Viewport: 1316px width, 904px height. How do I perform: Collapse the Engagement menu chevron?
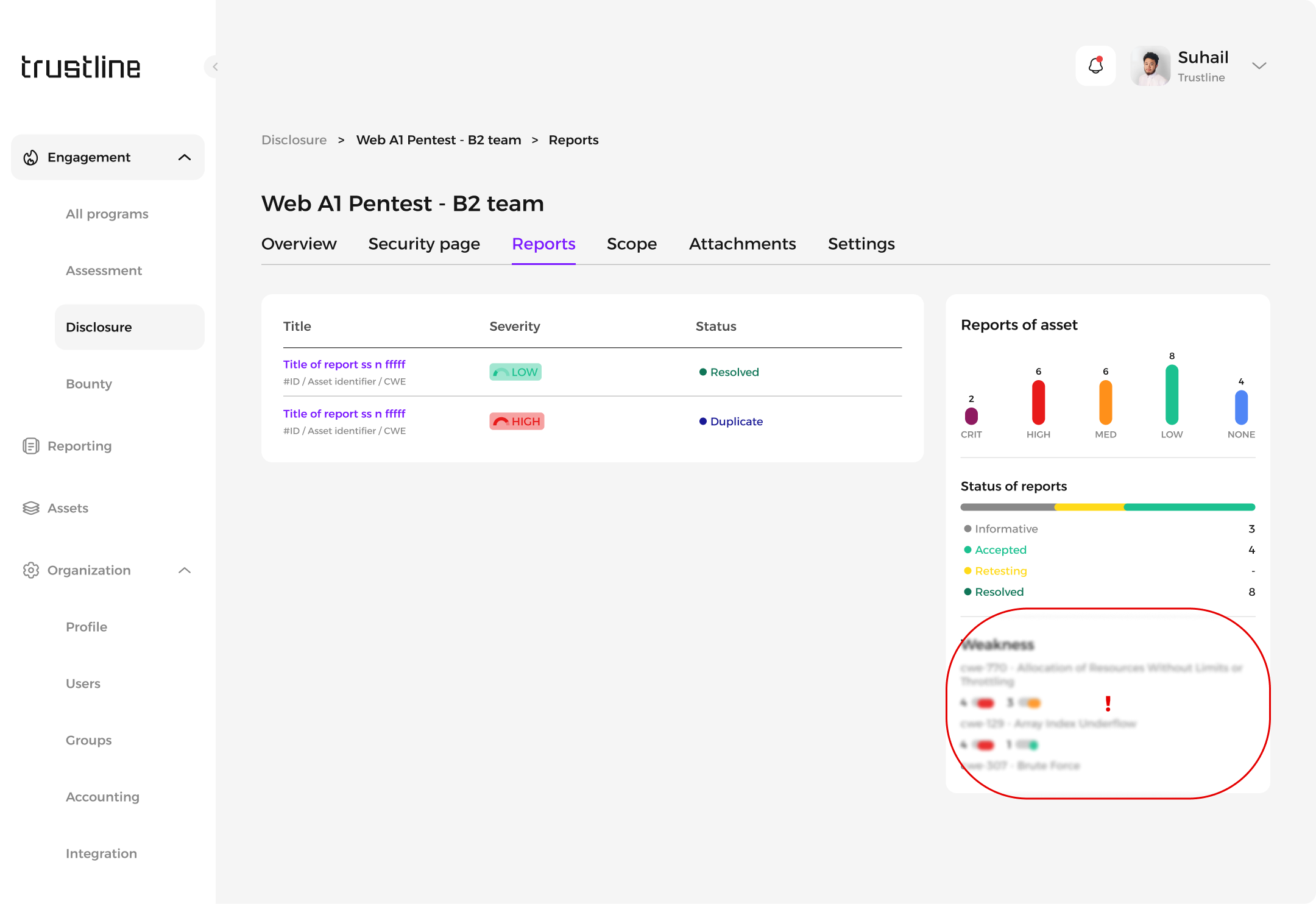(x=185, y=158)
